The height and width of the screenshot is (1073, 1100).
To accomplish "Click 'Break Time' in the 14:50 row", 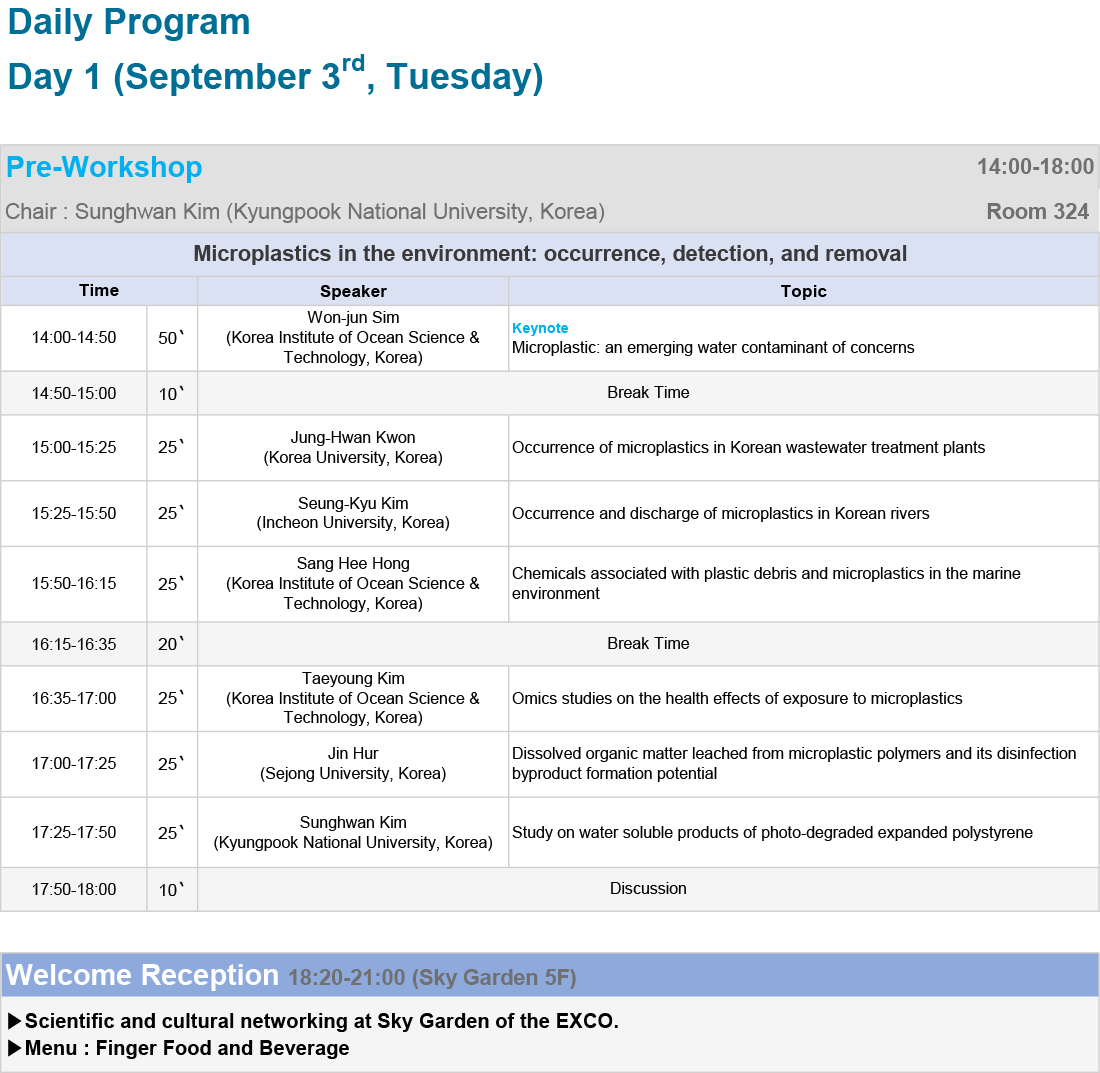I will 648,392.
